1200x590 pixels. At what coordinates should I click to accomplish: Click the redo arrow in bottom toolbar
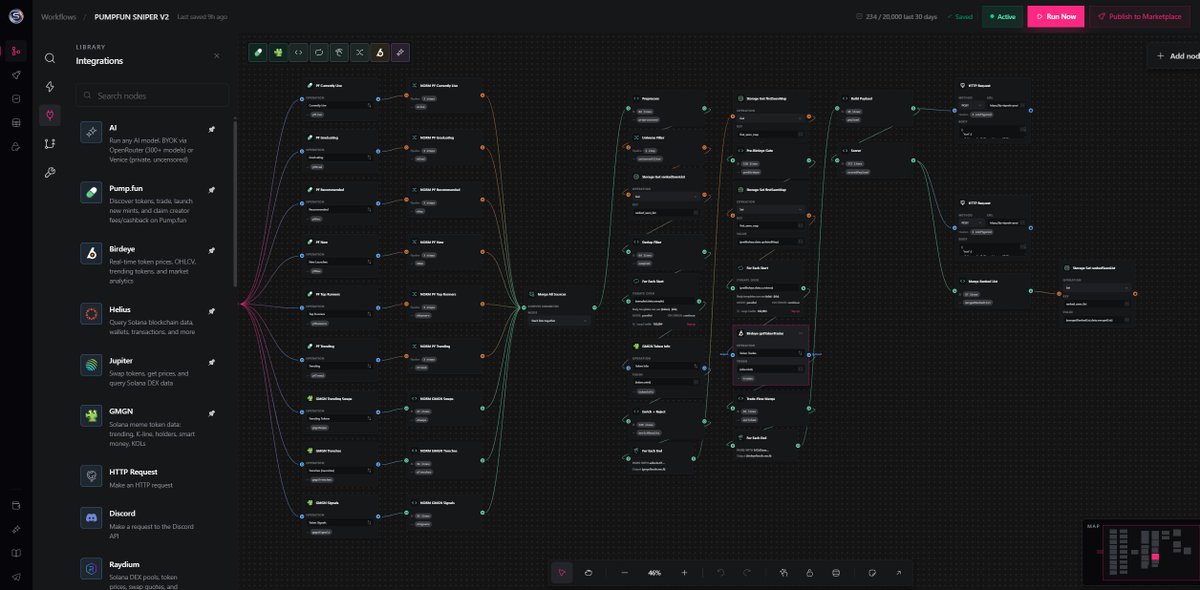pyautogui.click(x=747, y=572)
